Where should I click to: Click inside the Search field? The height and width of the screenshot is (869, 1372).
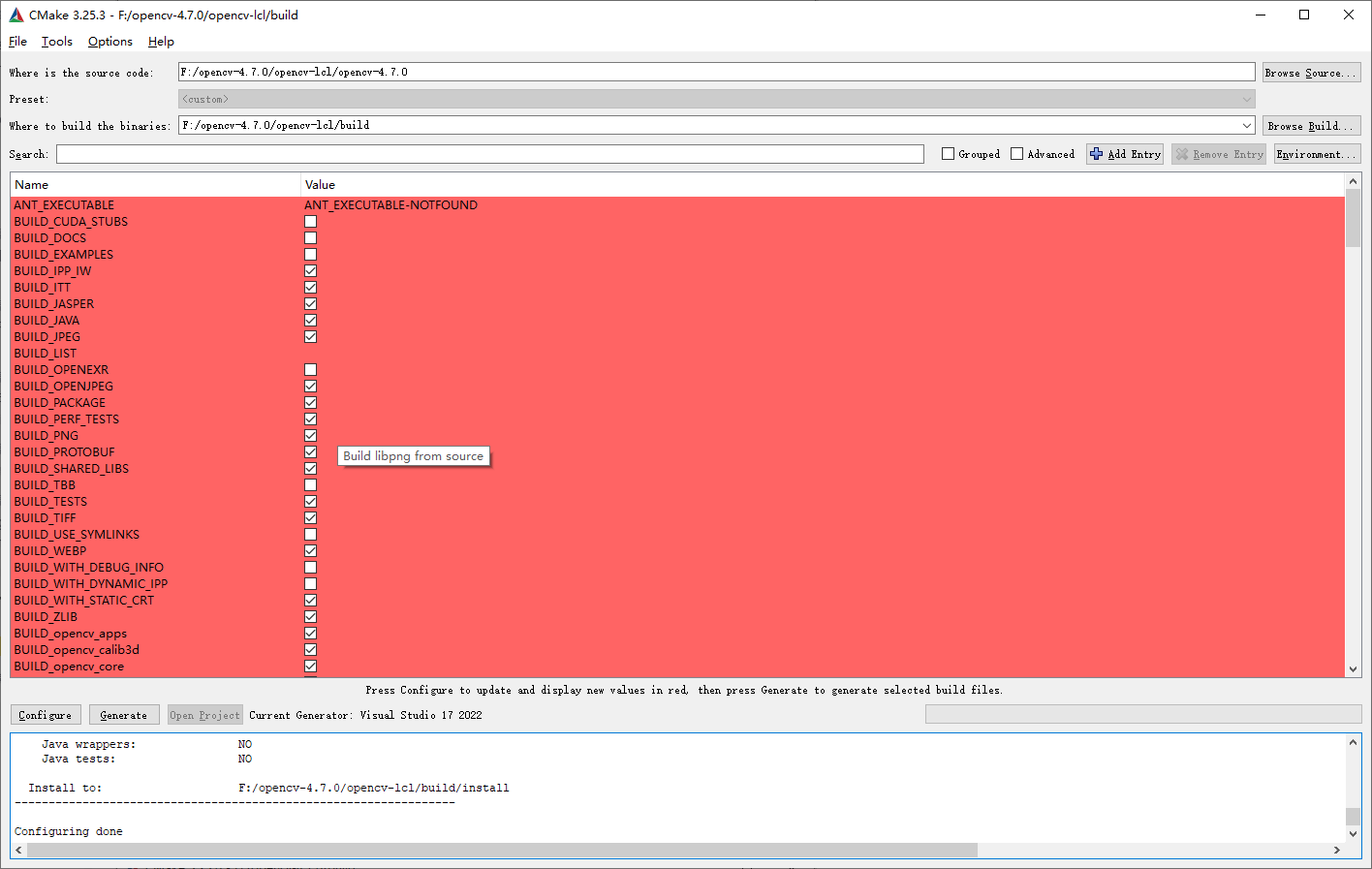pyautogui.click(x=484, y=153)
